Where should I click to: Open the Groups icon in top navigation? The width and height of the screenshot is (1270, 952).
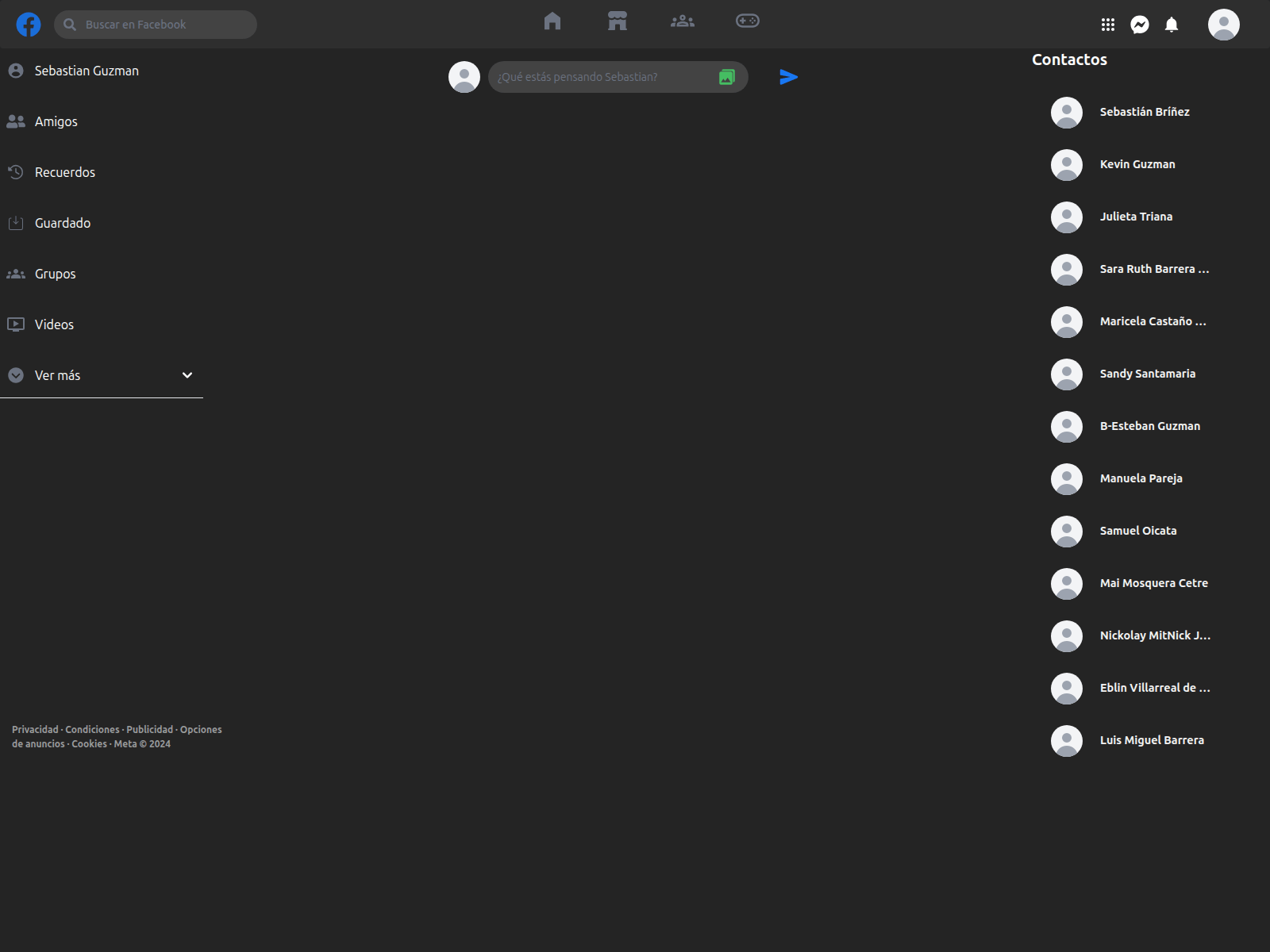pyautogui.click(x=683, y=21)
